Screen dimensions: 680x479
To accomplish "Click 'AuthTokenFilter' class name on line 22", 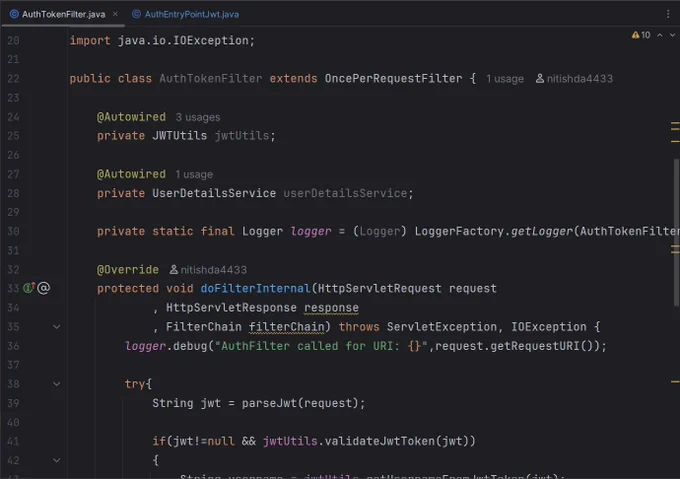I will point(210,78).
